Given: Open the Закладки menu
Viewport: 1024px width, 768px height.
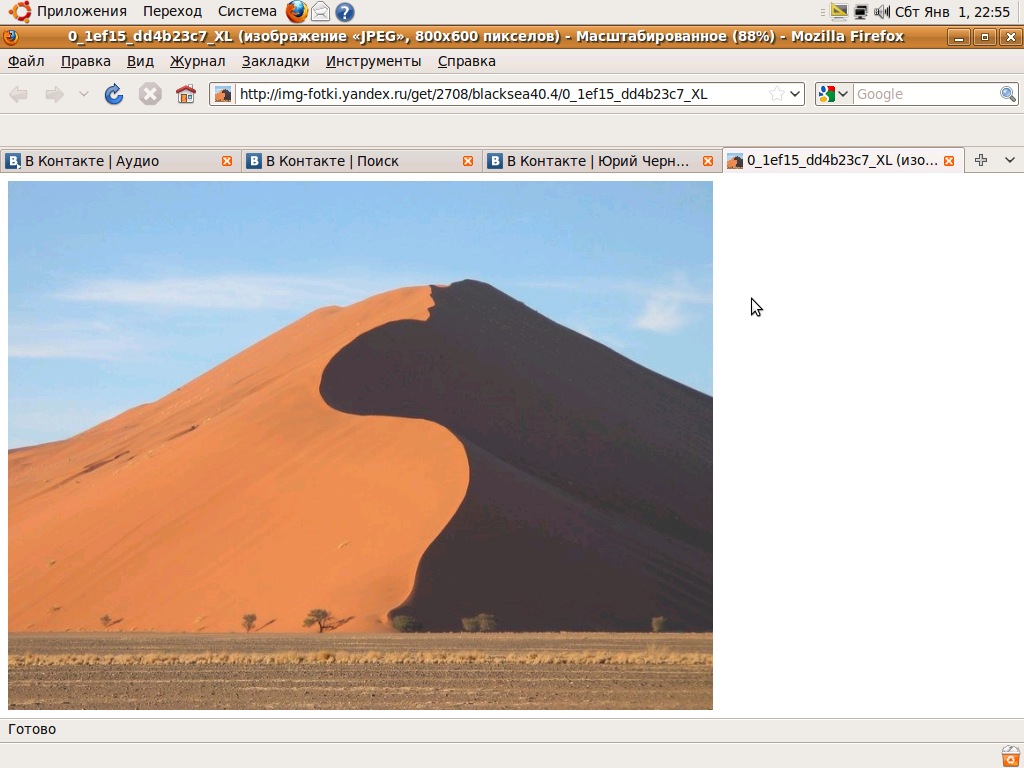Looking at the screenshot, I should pyautogui.click(x=275, y=61).
